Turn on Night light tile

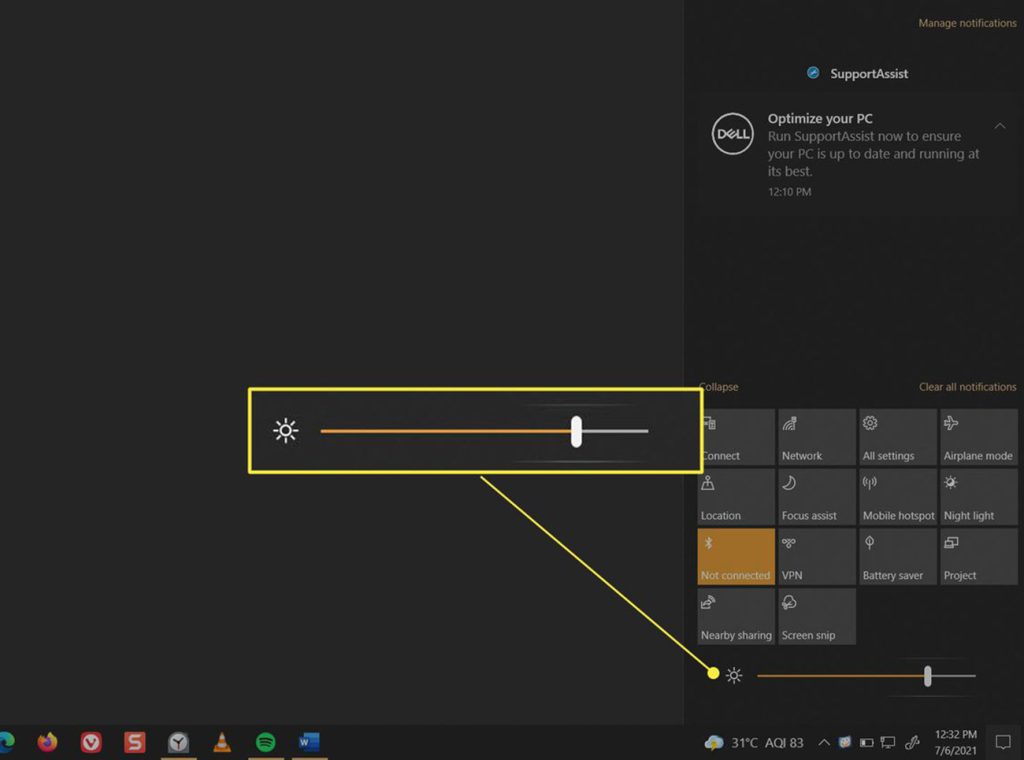pyautogui.click(x=977, y=497)
